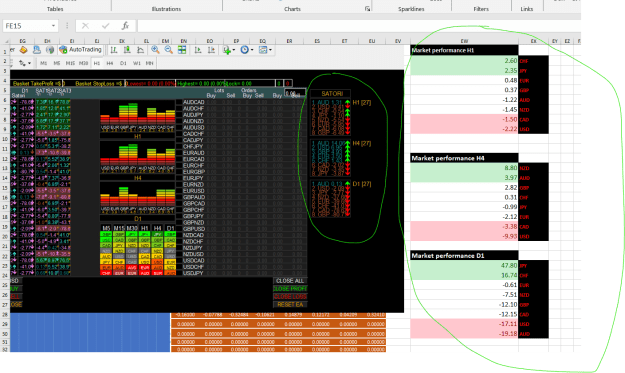Select the red cell with value -19.18
The width and height of the screenshot is (625, 373).
pos(464,334)
